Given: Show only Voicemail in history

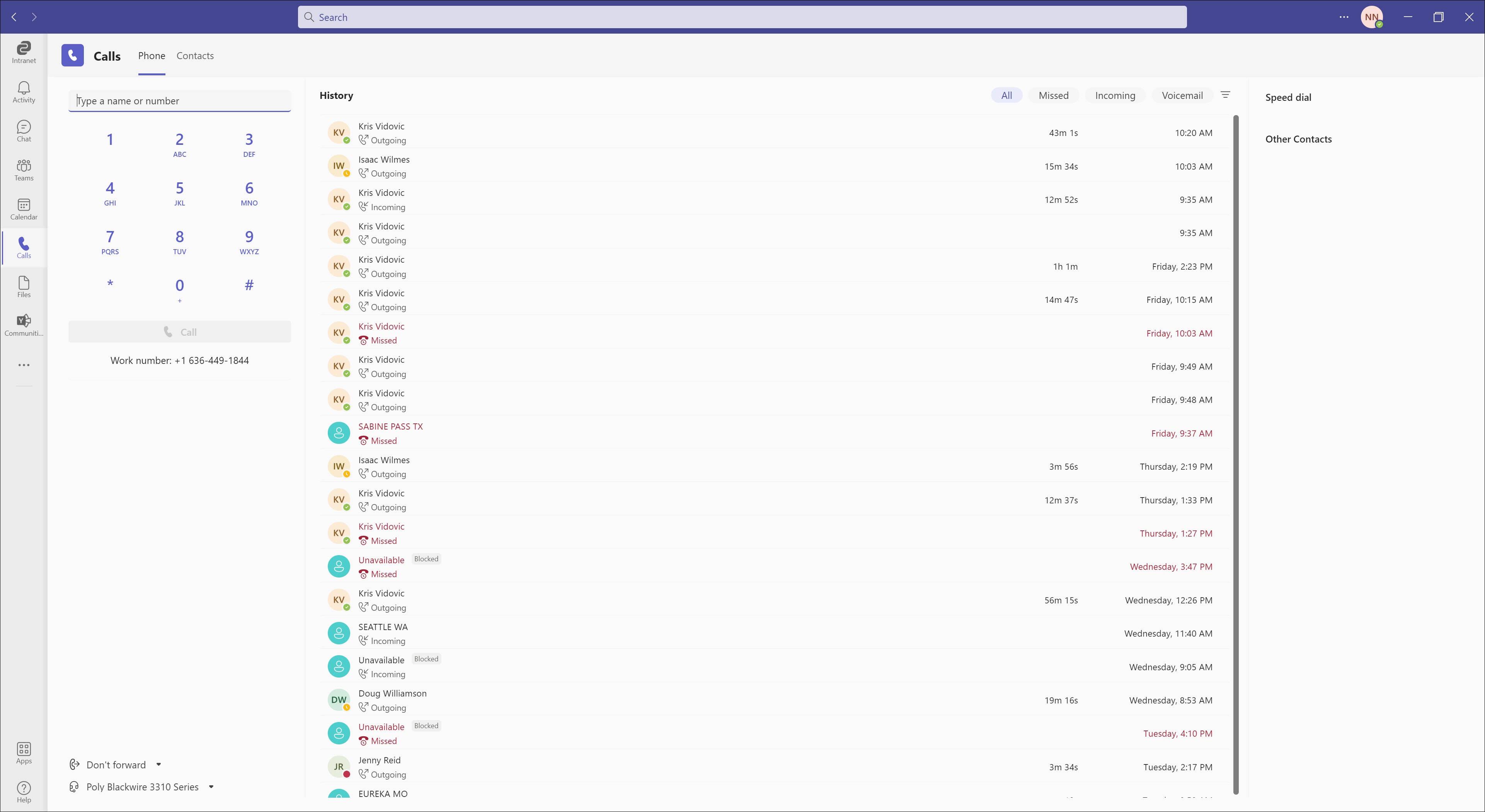Looking at the screenshot, I should tap(1182, 96).
